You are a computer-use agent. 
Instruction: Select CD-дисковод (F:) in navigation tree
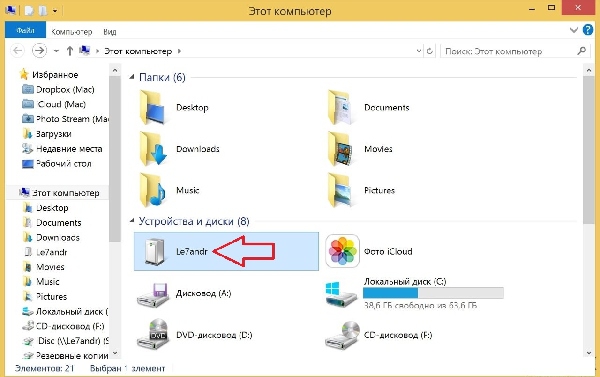[x=63, y=326]
